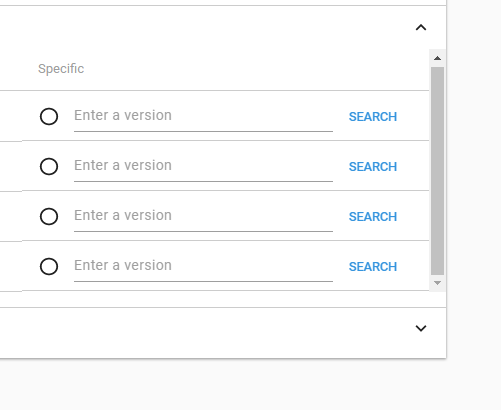Click the scrollbar down arrow

(x=437, y=283)
